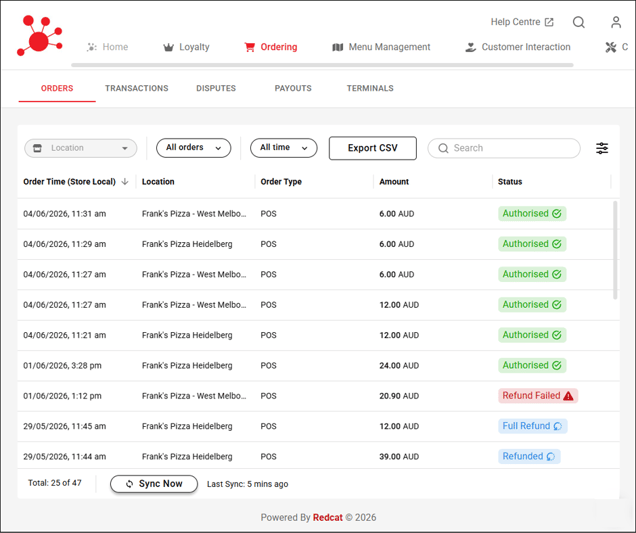The image size is (636, 533).
Task: Click the Export CSV button
Action: point(372,148)
